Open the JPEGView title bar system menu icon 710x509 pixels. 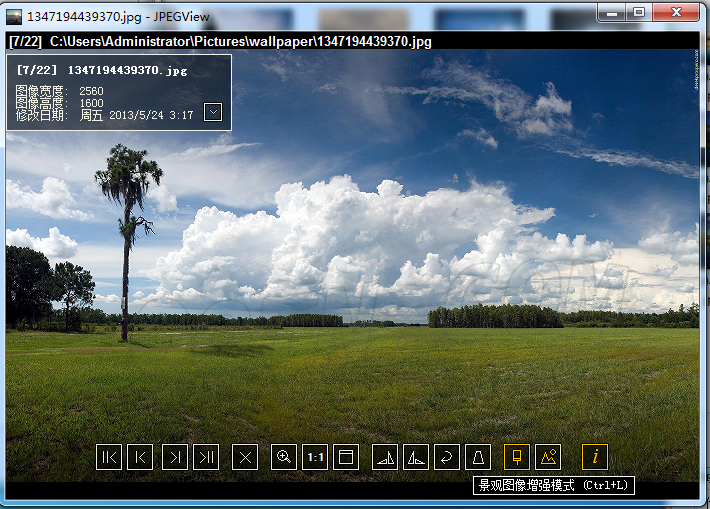(x=12, y=15)
